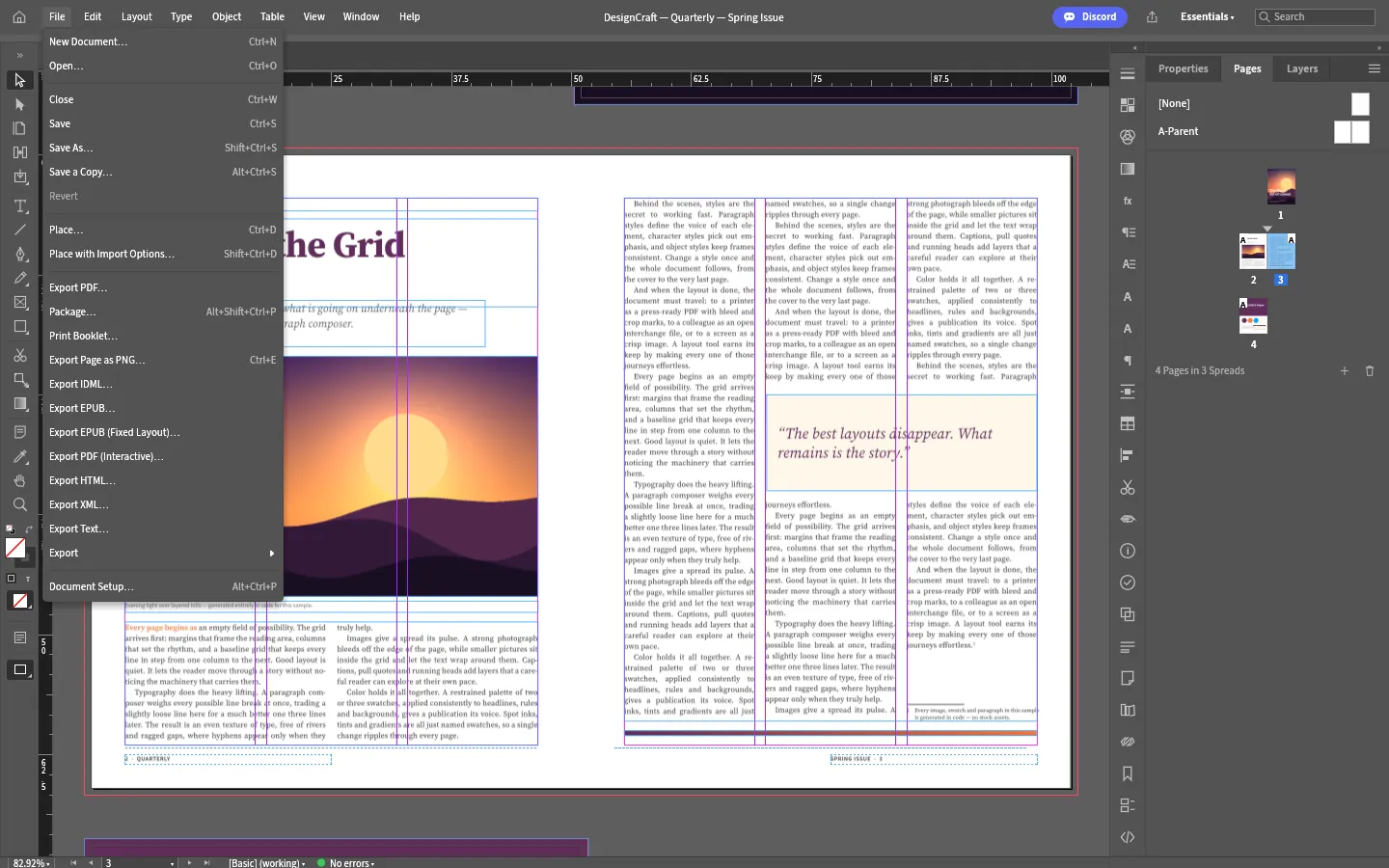Click the Discord button
Viewport: 1389px width, 868px height.
click(x=1090, y=16)
